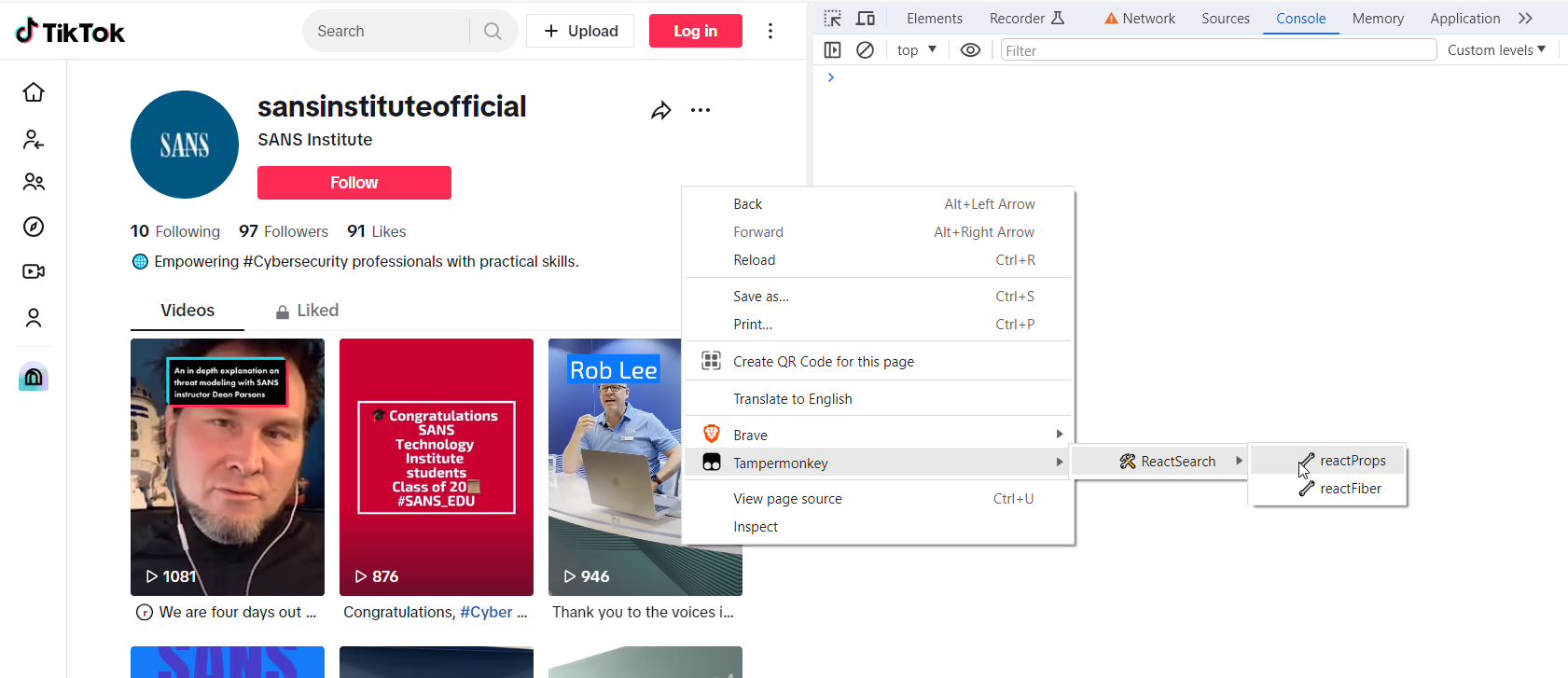Choose Reload in the context menu
This screenshot has width=1568, height=678.
879,260
